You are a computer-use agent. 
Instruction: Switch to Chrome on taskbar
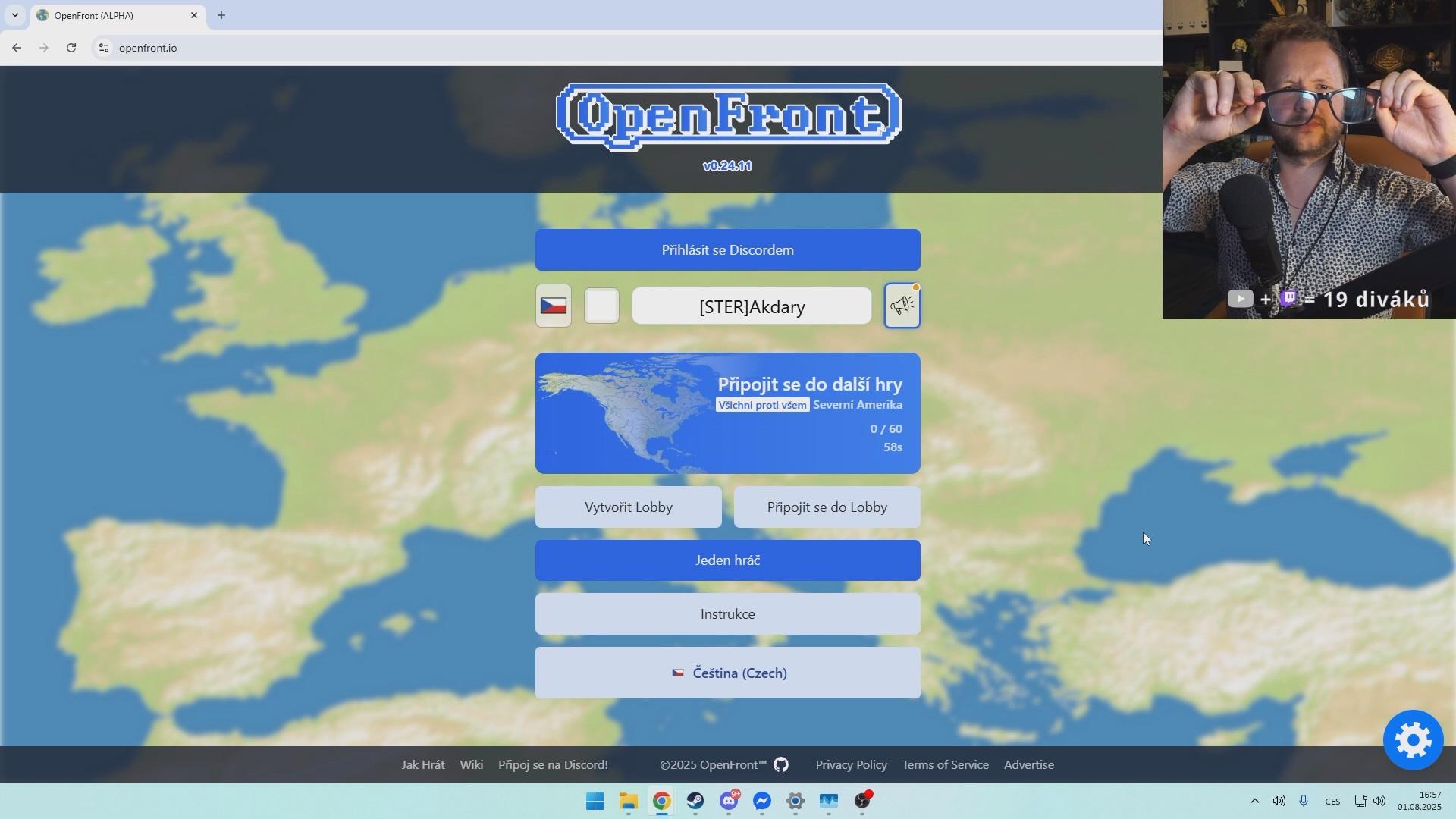pyautogui.click(x=662, y=801)
